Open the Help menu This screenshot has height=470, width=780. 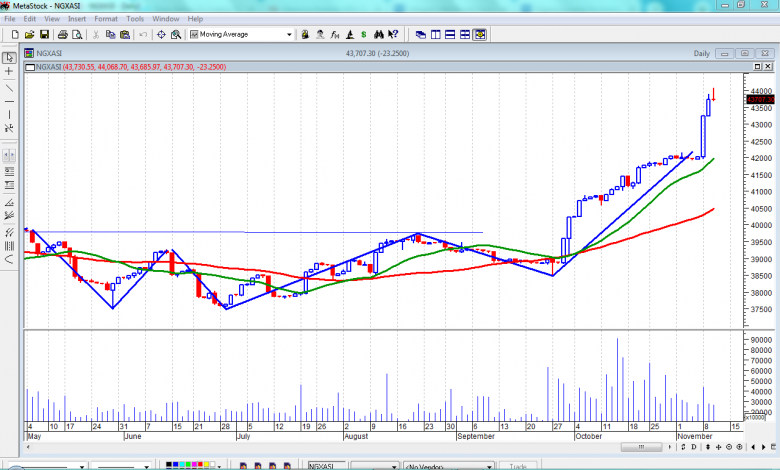pyautogui.click(x=195, y=19)
